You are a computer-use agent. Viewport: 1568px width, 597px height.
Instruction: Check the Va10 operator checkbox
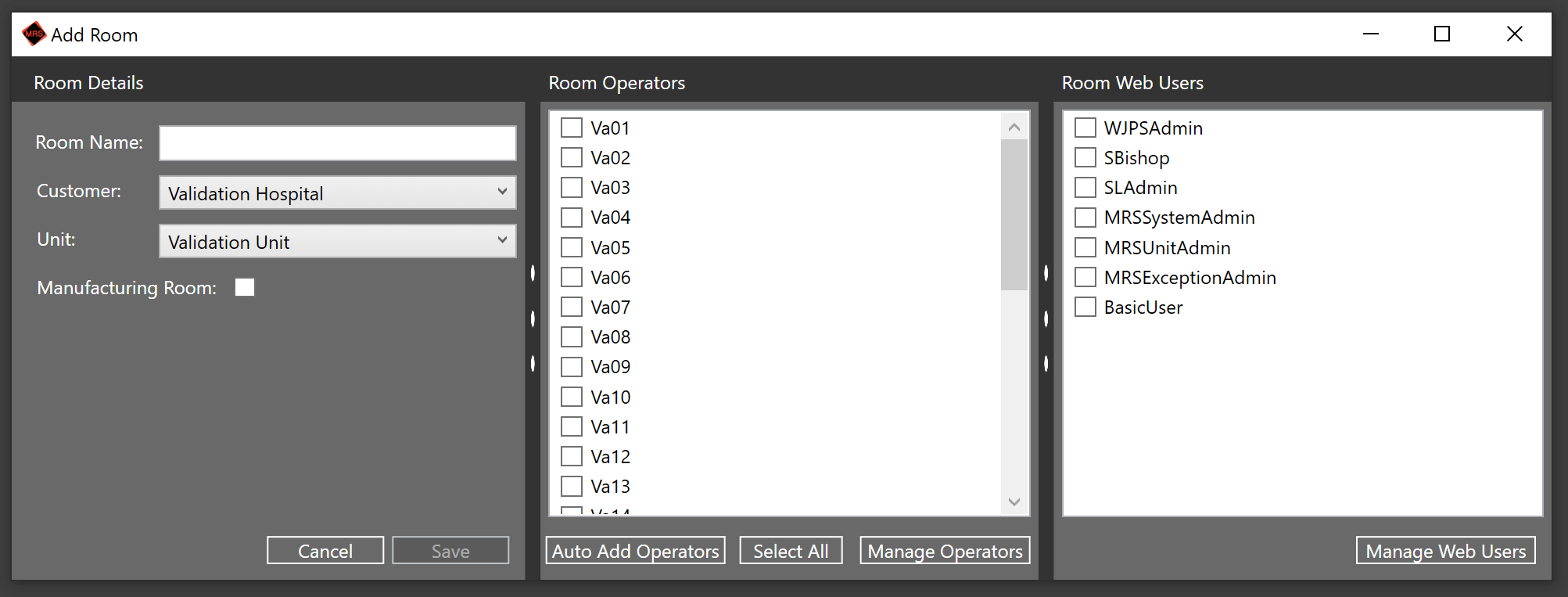(572, 397)
